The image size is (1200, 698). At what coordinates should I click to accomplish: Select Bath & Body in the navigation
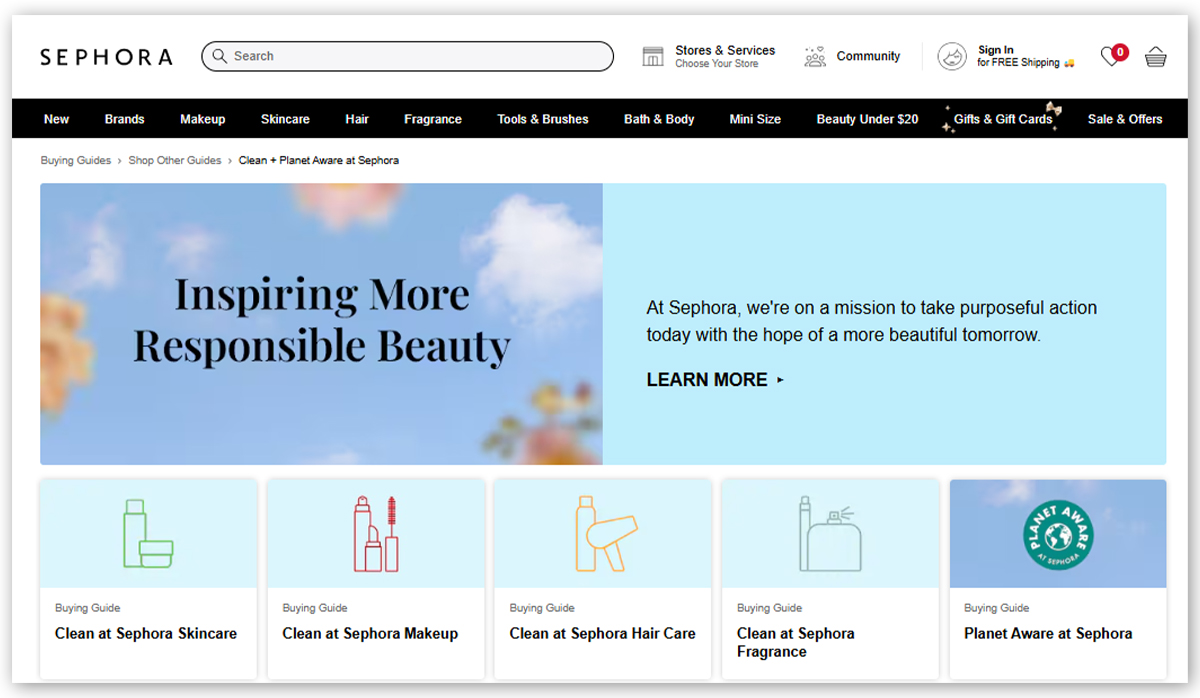(658, 118)
